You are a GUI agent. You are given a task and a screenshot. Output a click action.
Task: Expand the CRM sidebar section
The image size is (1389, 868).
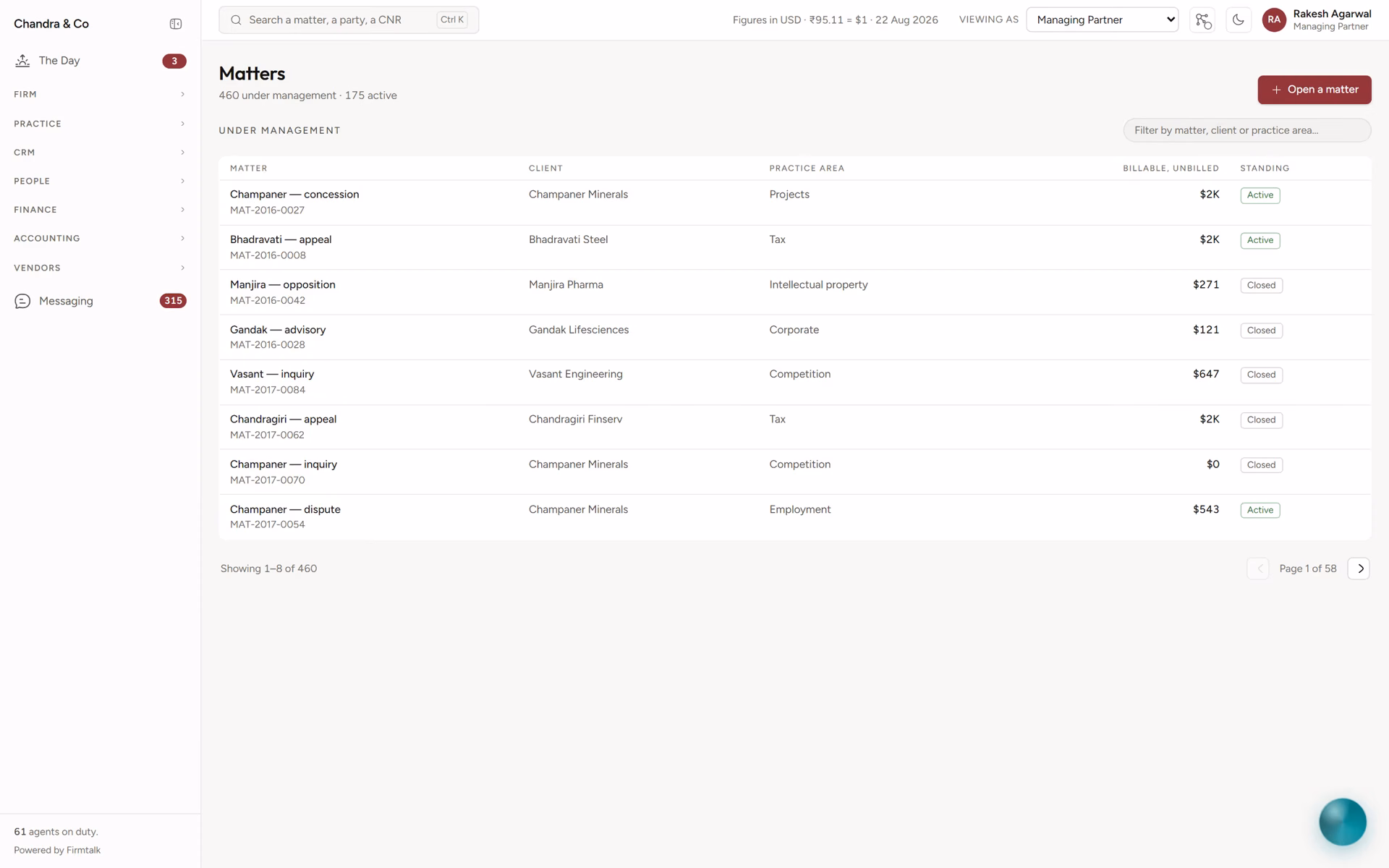100,153
